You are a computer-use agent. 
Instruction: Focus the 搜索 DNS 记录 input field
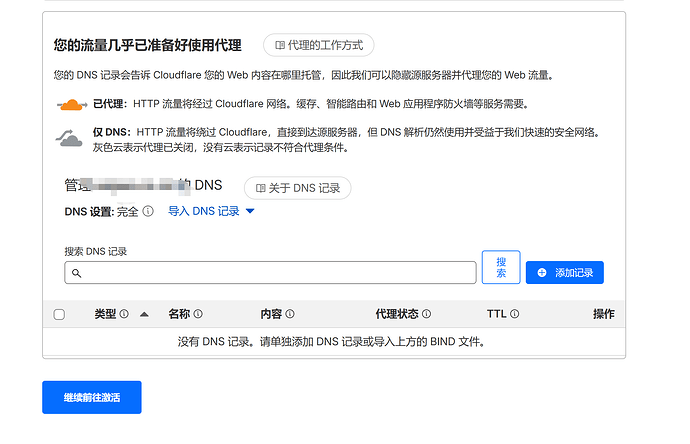point(270,273)
